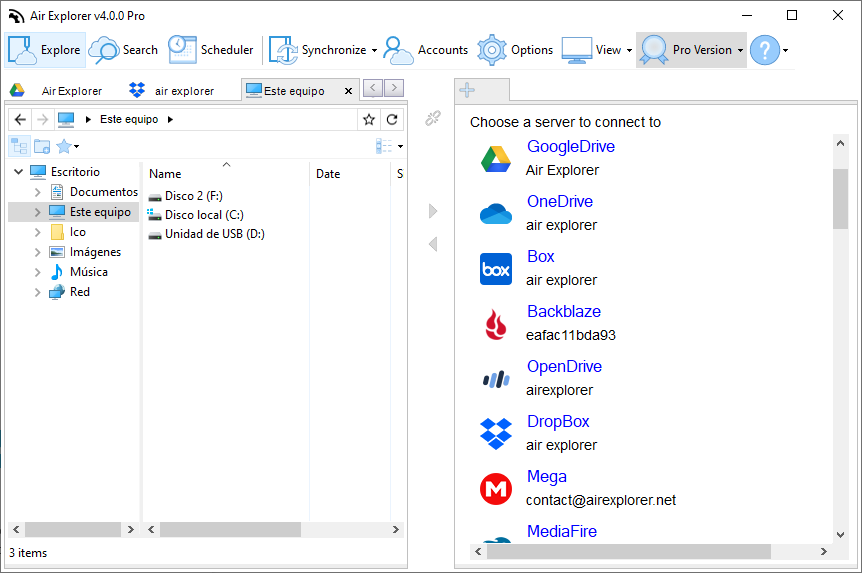
Task: Click the help question mark icon
Action: click(765, 50)
